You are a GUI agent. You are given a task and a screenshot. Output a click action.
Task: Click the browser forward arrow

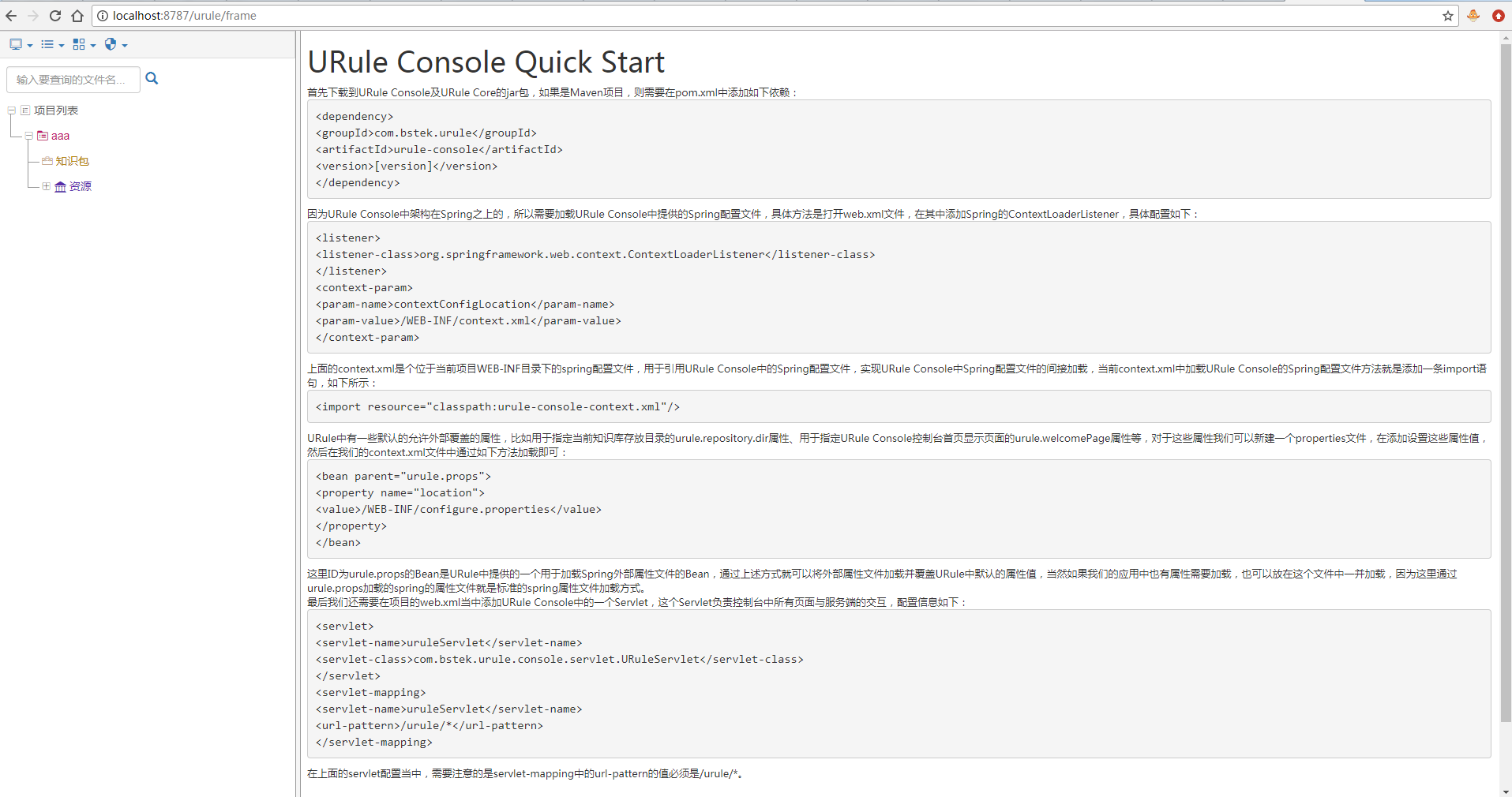(33, 16)
